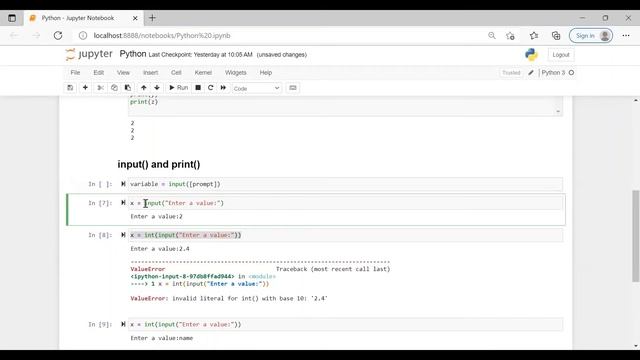Rename the notebook title Python

[x=133, y=54]
